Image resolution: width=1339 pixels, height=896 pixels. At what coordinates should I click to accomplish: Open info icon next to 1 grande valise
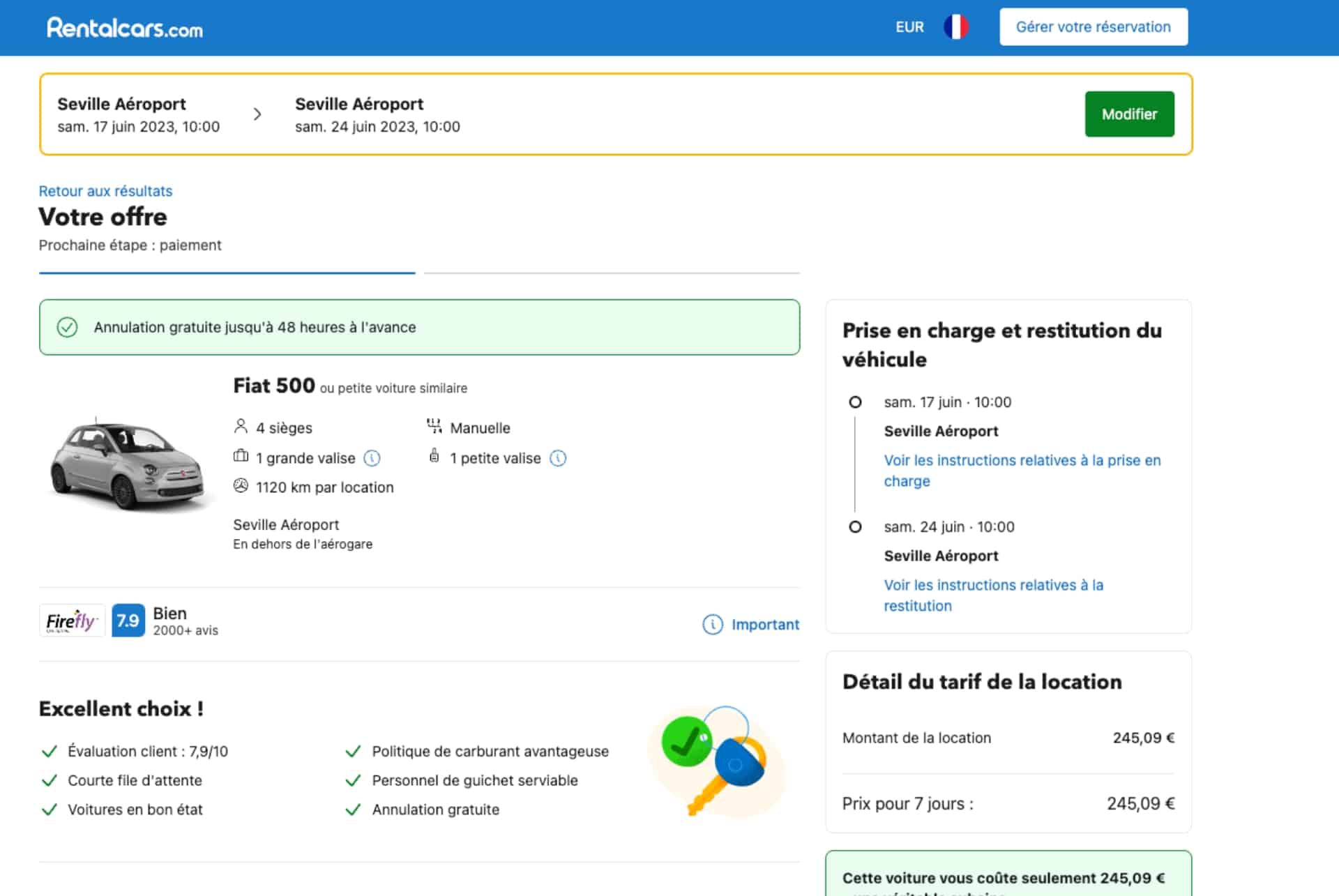tap(372, 458)
